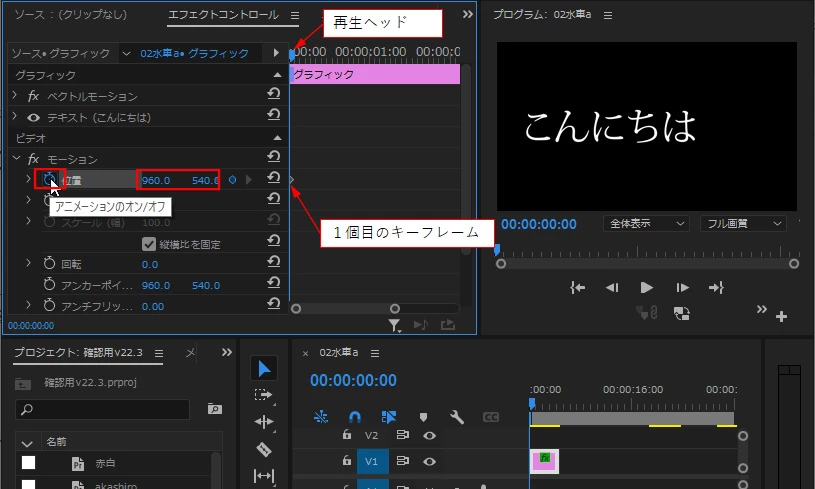Reset モーション effect
The height and width of the screenshot is (489, 815).
click(274, 156)
